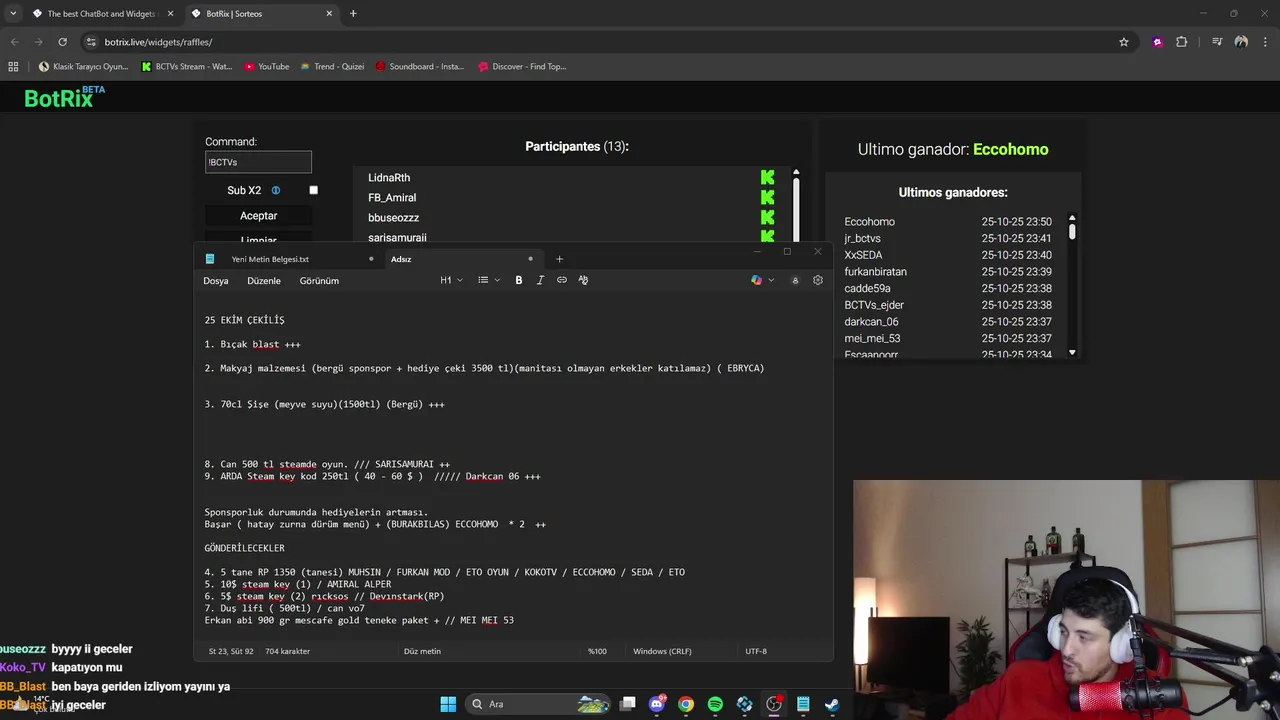Image resolution: width=1280 pixels, height=720 pixels.
Task: Open the Soundboard bookmark
Action: [420, 67]
